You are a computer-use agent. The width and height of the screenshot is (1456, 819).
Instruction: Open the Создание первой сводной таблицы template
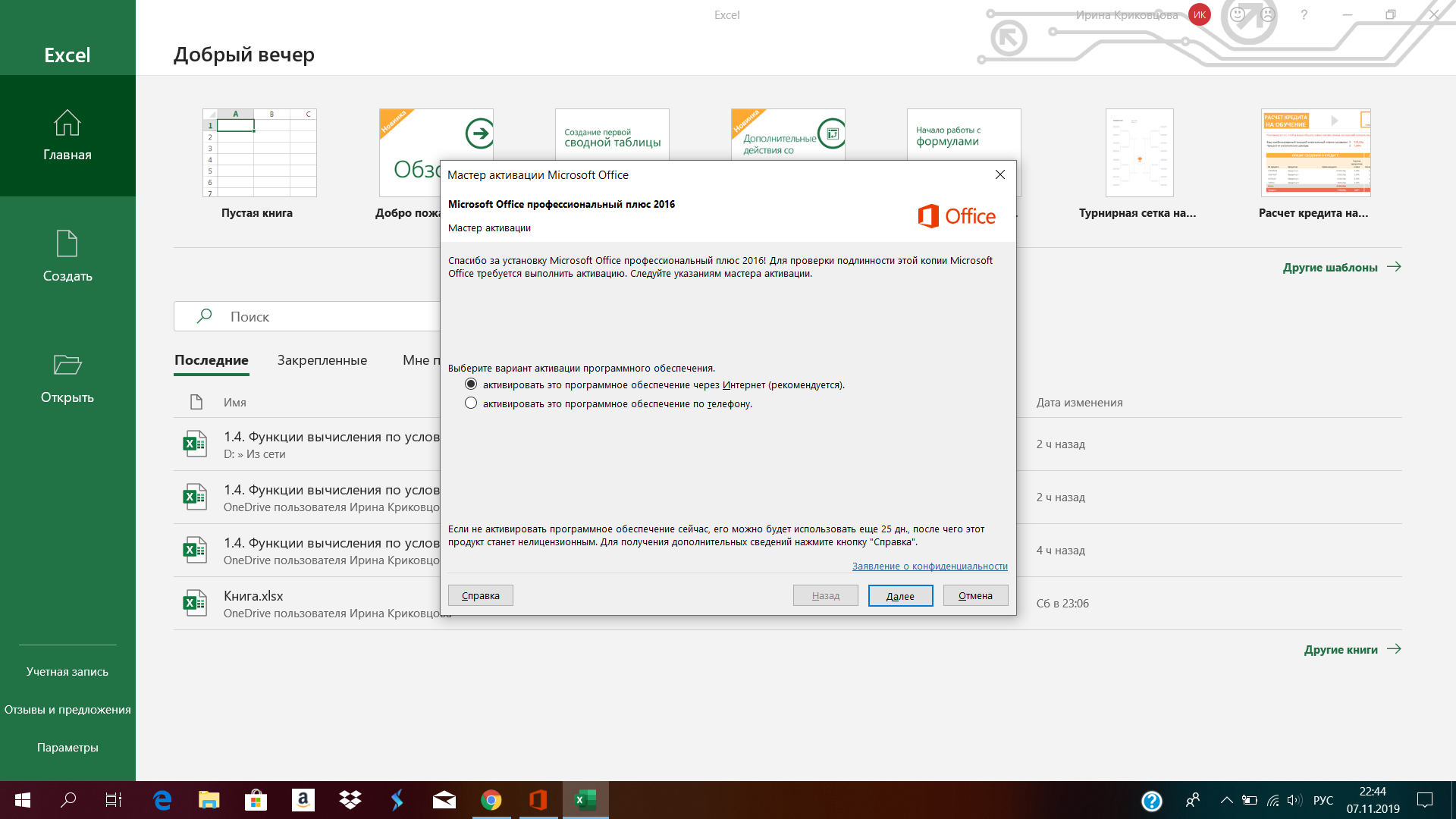click(612, 134)
